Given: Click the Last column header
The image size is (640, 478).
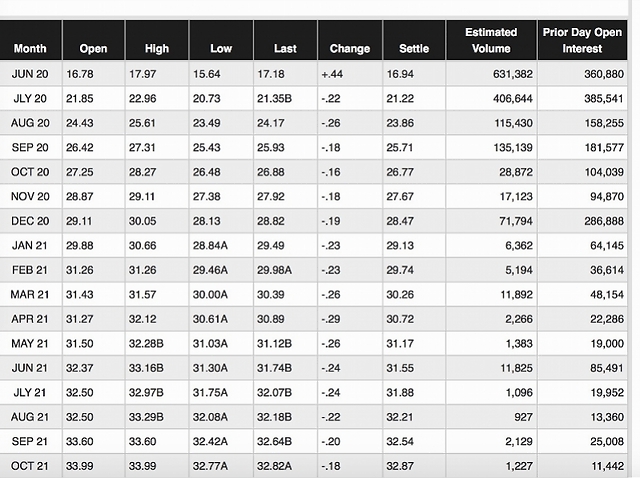Looking at the screenshot, I should point(285,48).
